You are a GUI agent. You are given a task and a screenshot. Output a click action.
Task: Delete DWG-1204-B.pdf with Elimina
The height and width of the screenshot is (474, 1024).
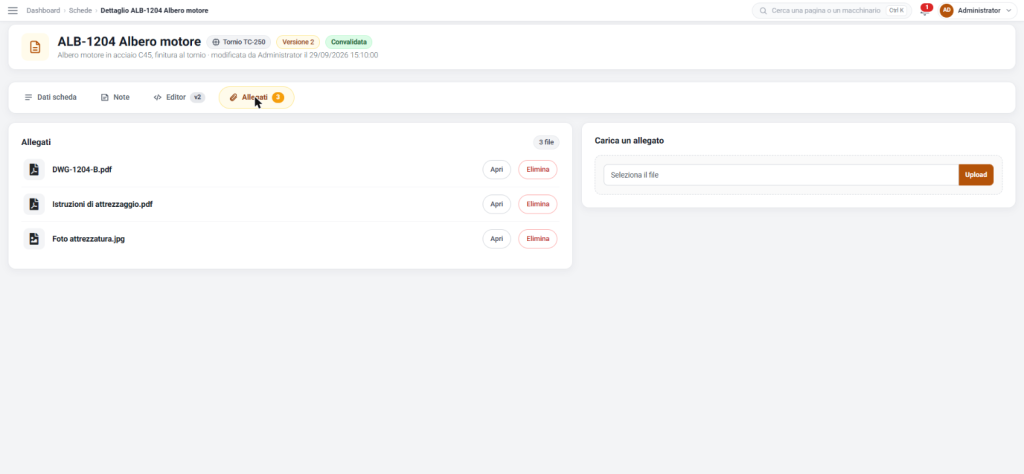(538, 170)
